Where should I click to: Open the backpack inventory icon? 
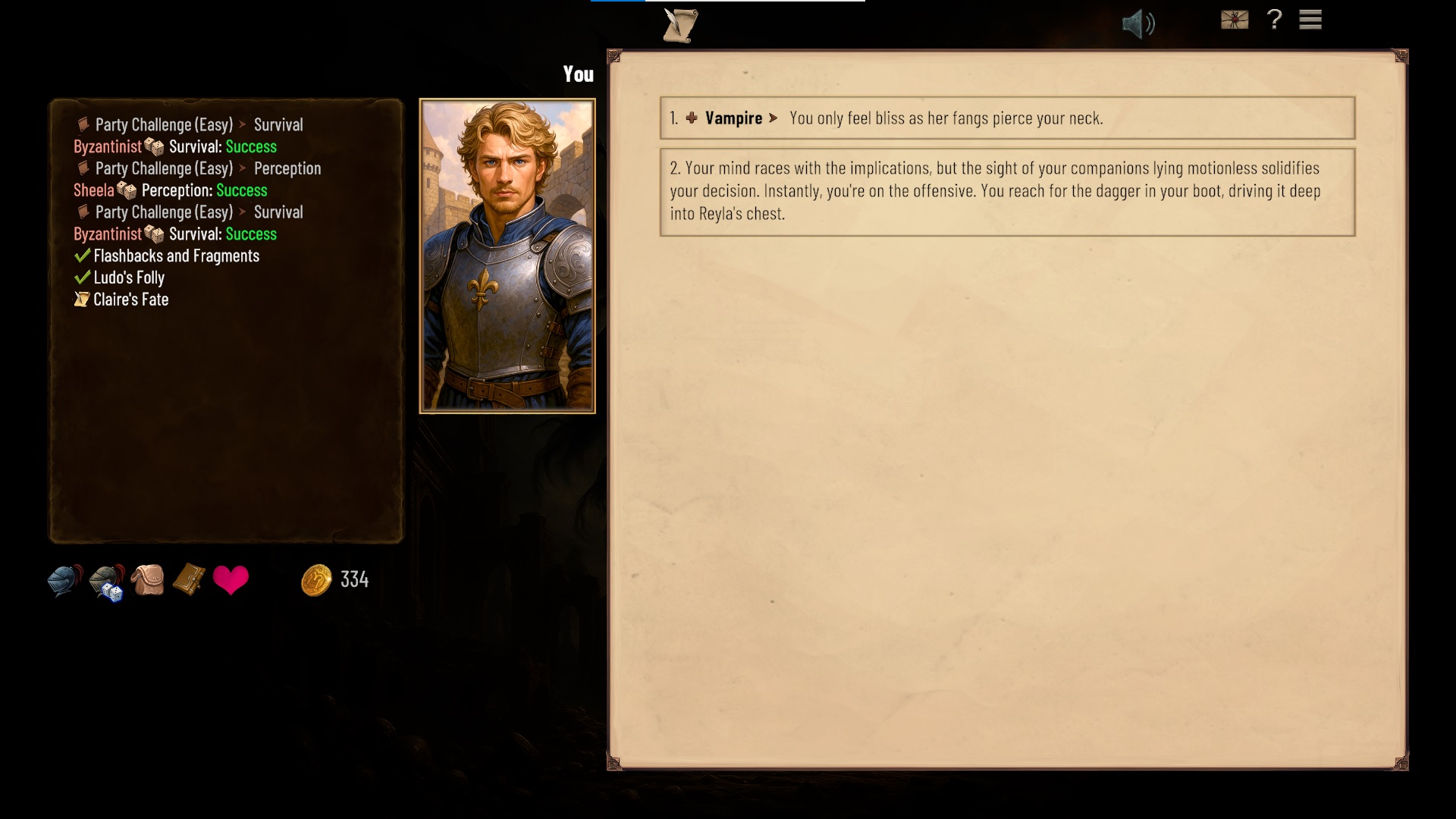pyautogui.click(x=148, y=580)
